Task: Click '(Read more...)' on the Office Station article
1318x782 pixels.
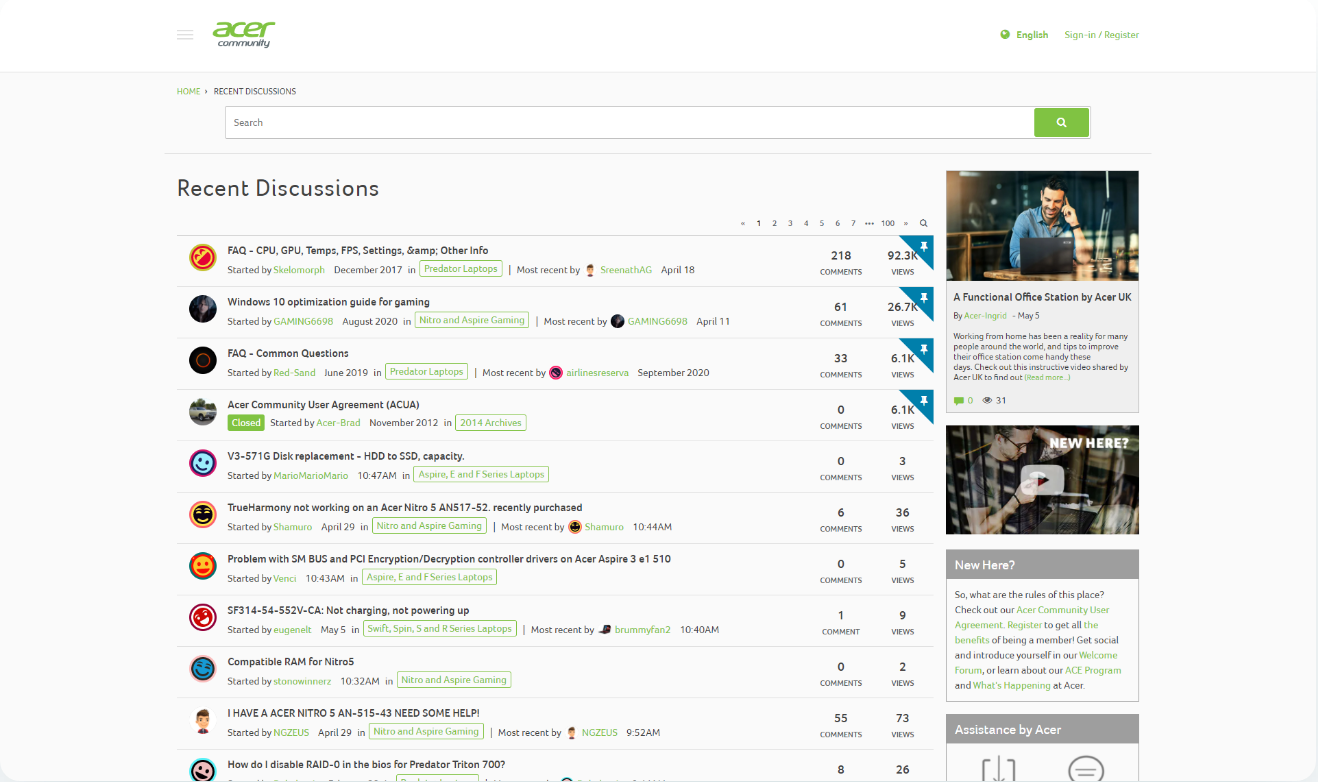Action: tap(1047, 377)
